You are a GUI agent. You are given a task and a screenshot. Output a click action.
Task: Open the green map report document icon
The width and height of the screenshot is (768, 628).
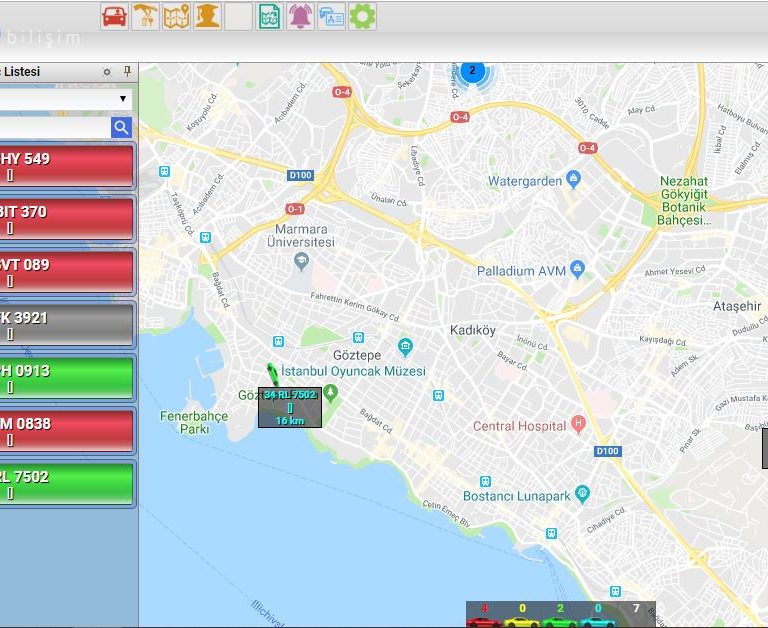pyautogui.click(x=269, y=16)
